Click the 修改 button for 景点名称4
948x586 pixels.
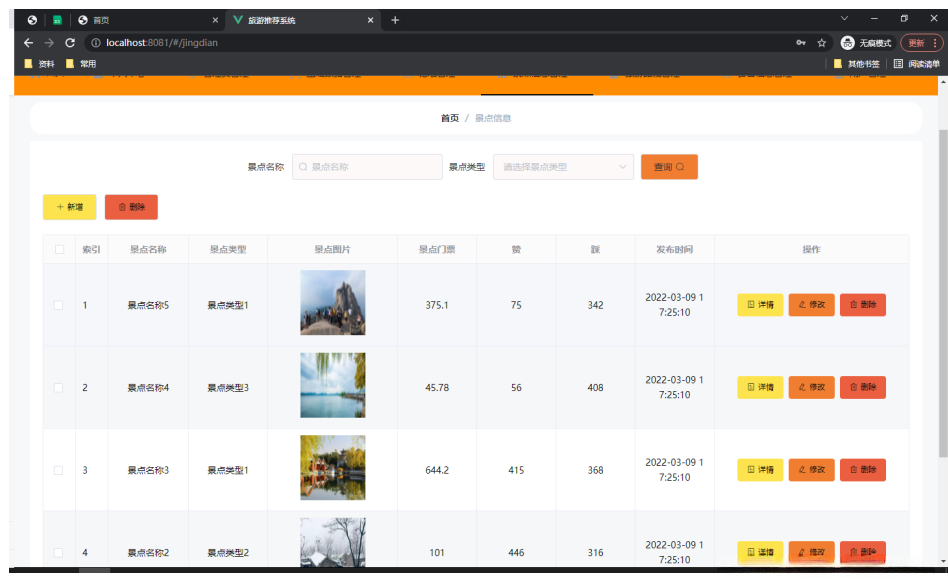(x=811, y=388)
